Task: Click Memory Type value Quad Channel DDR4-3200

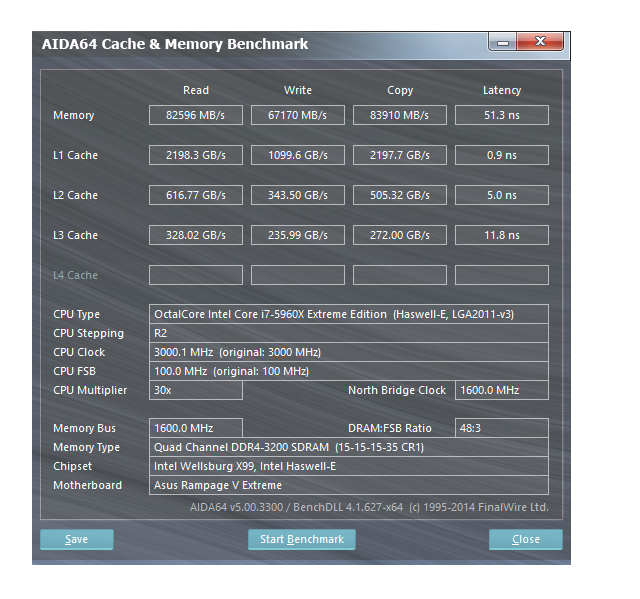Action: click(x=349, y=447)
